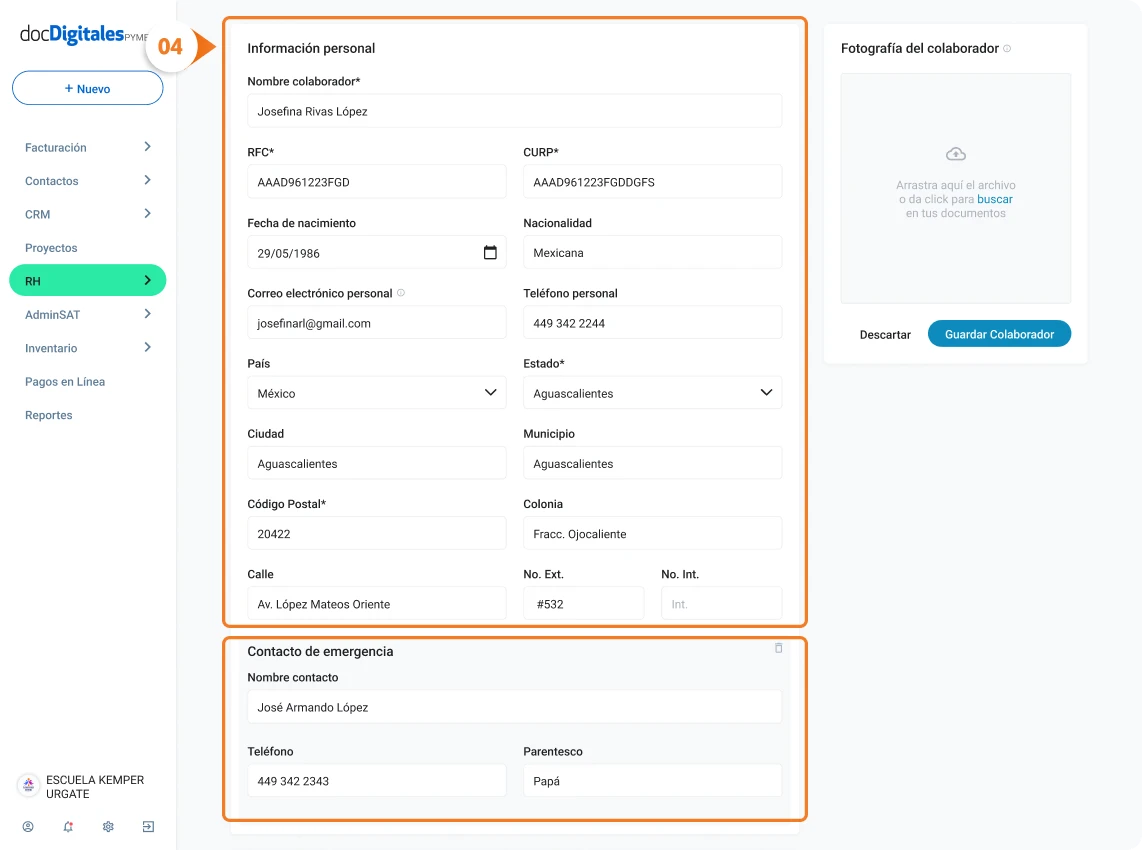Screen dimensions: 1142x850
Task: Click the logout icon in sidebar footer
Action: click(x=148, y=827)
